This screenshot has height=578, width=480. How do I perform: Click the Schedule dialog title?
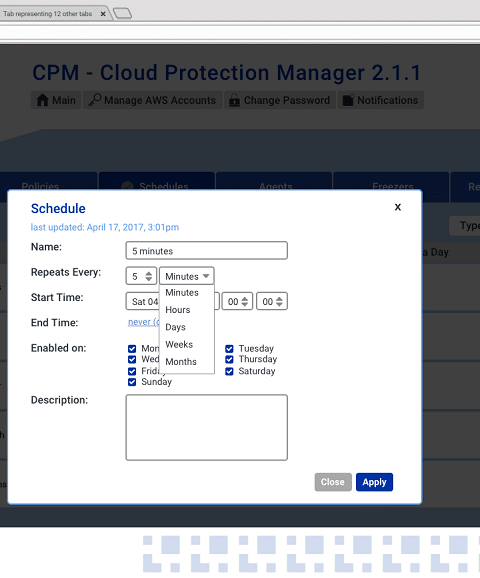click(58, 209)
